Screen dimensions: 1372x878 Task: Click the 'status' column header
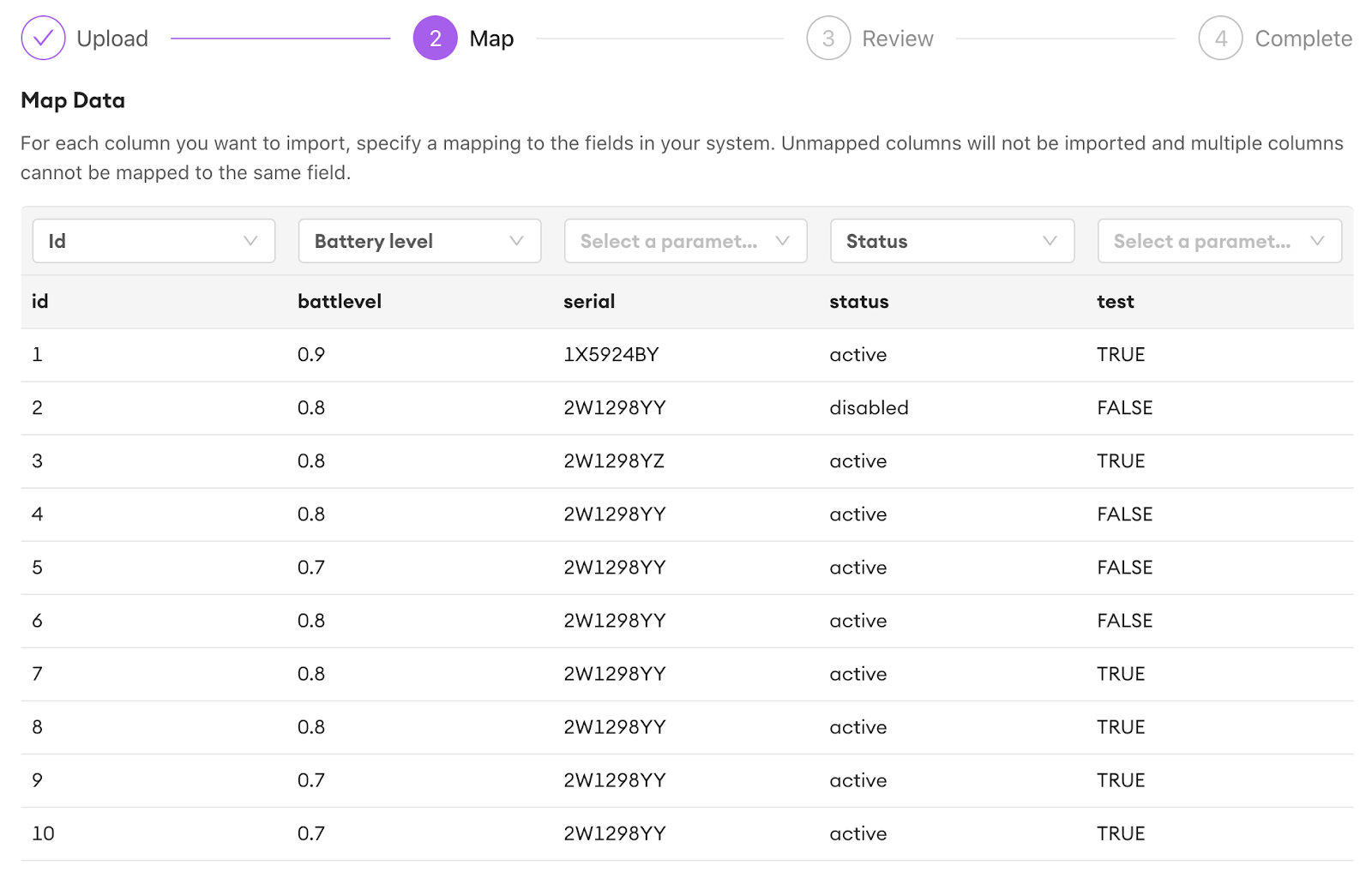tap(859, 302)
